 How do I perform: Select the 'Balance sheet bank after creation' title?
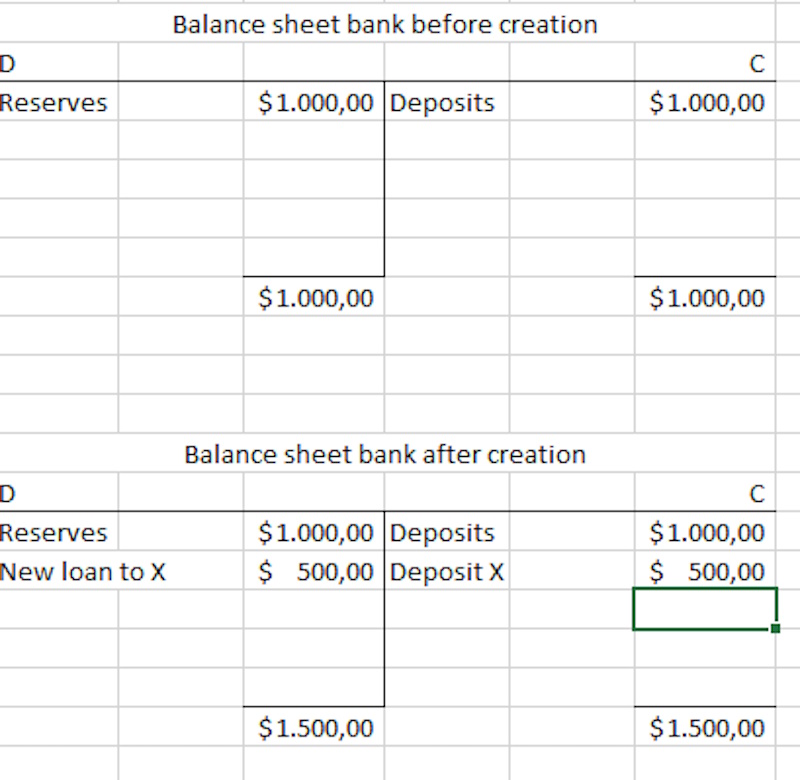coord(385,454)
